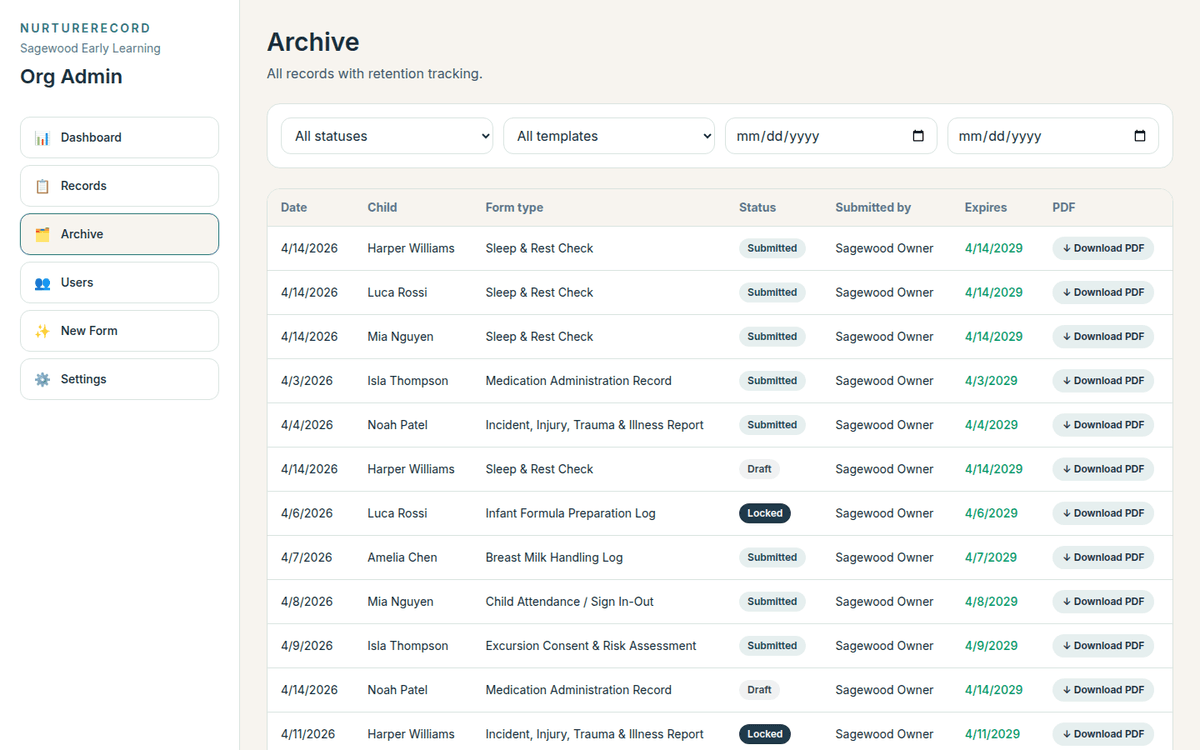Click the green 4/3/2029 expiry date link
The image size is (1200, 750).
click(990, 380)
